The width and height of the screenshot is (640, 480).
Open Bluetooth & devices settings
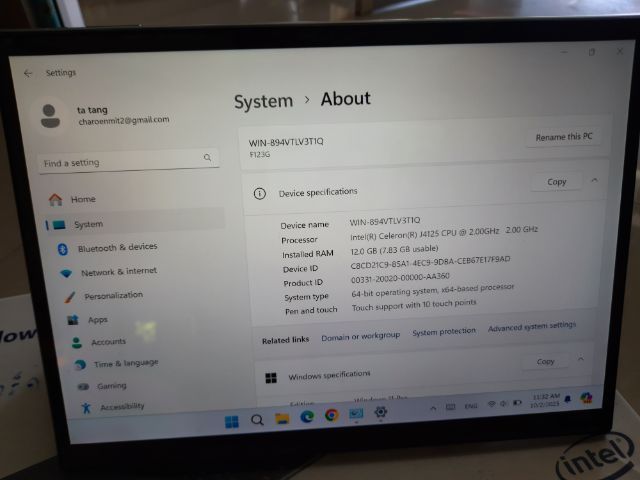coord(116,247)
